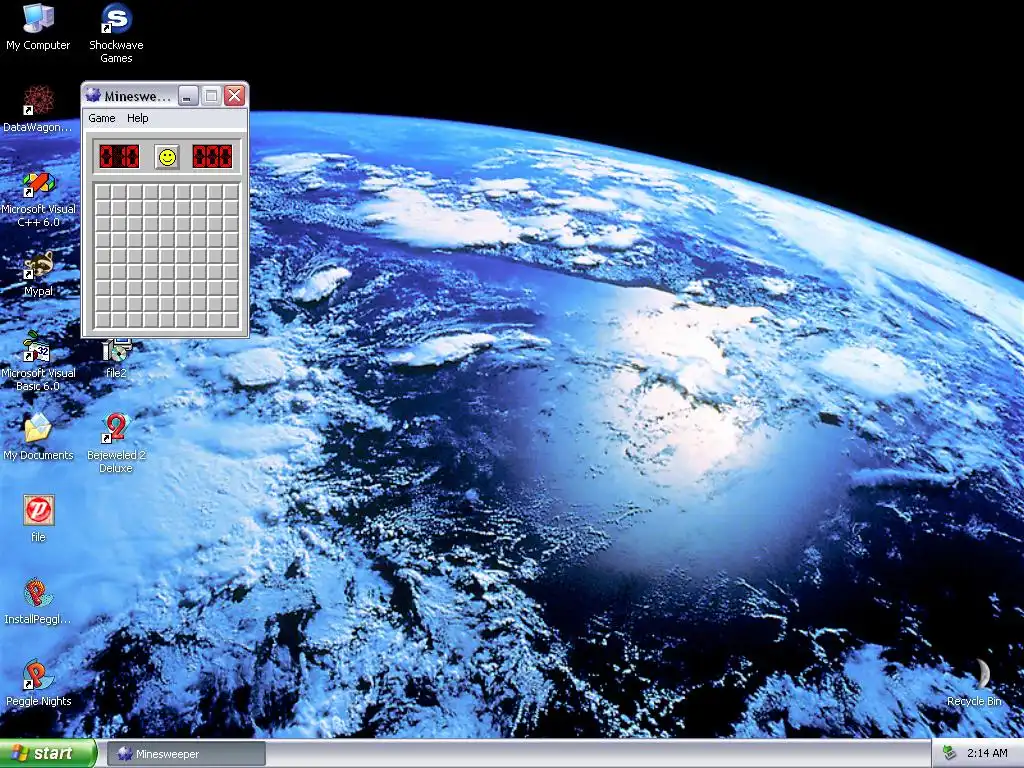Viewport: 1024px width, 768px height.
Task: Click the Minesweeper mine counter display
Action: click(119, 157)
